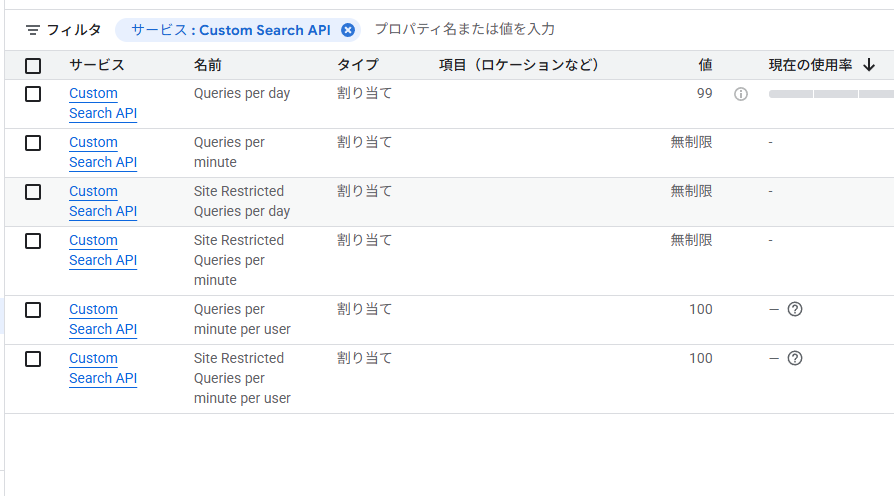Check the Site Restricted Queries per minute checkbox
Screen dimensions: 894x496
tap(33, 241)
